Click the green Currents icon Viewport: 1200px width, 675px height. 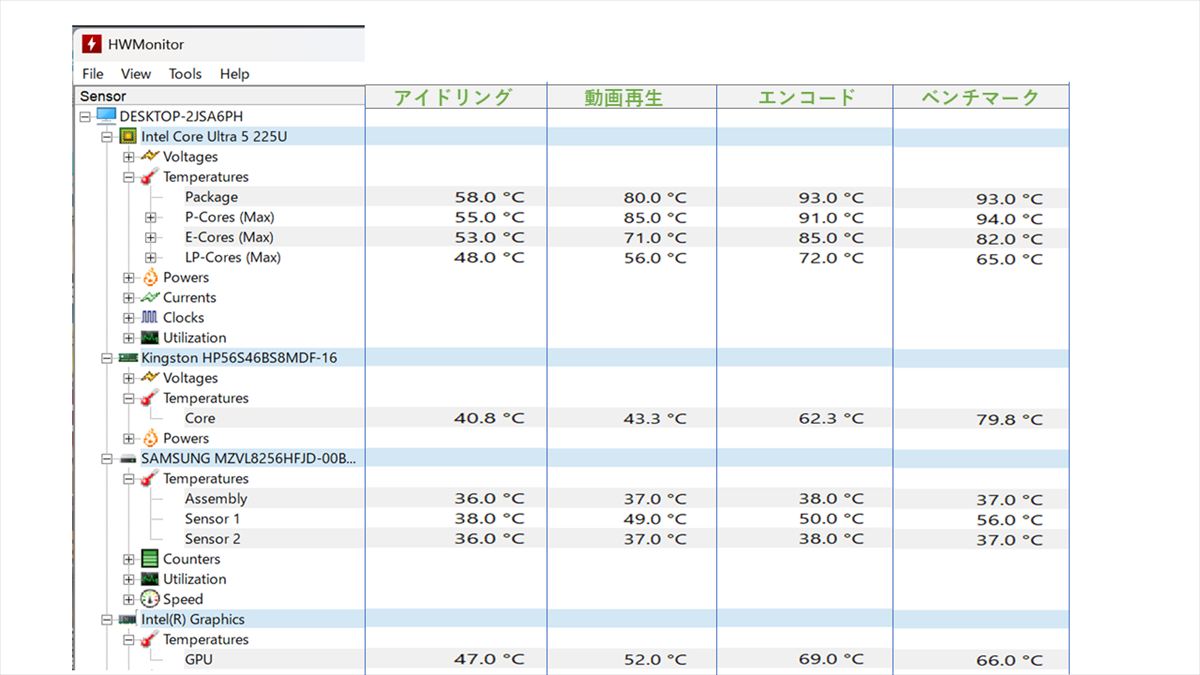tap(150, 297)
